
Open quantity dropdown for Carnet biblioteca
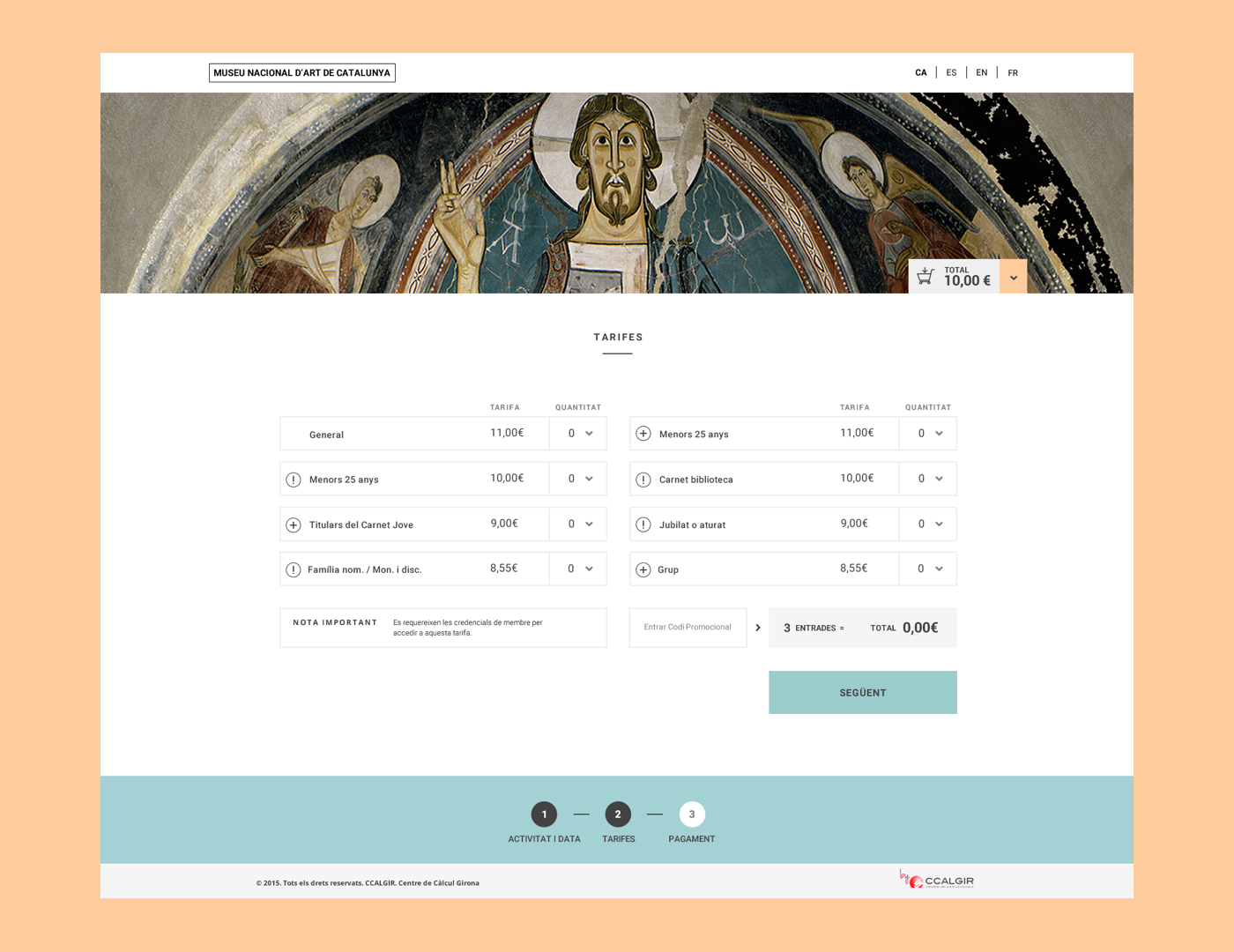(x=928, y=479)
